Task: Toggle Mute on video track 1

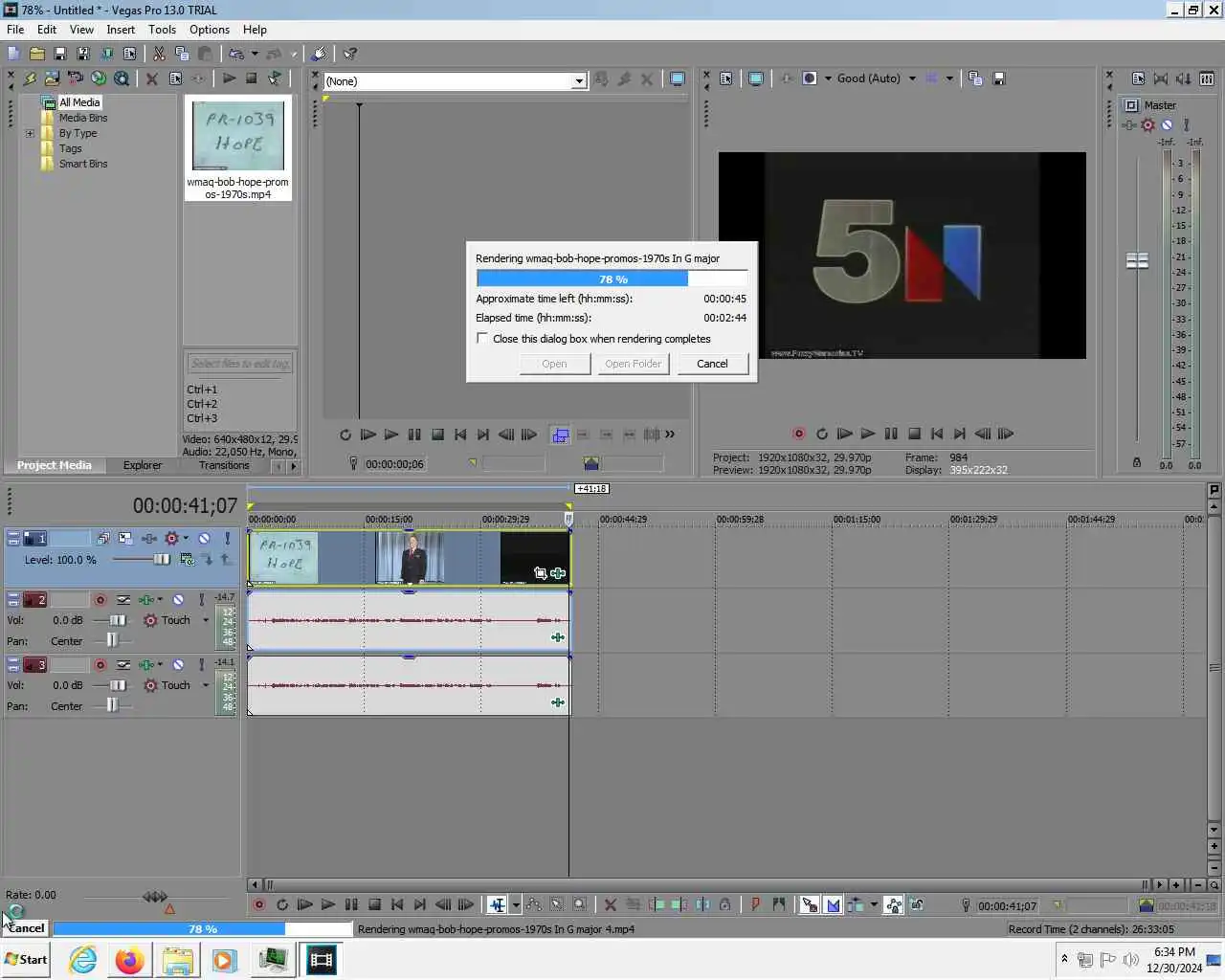Action: pos(204,539)
